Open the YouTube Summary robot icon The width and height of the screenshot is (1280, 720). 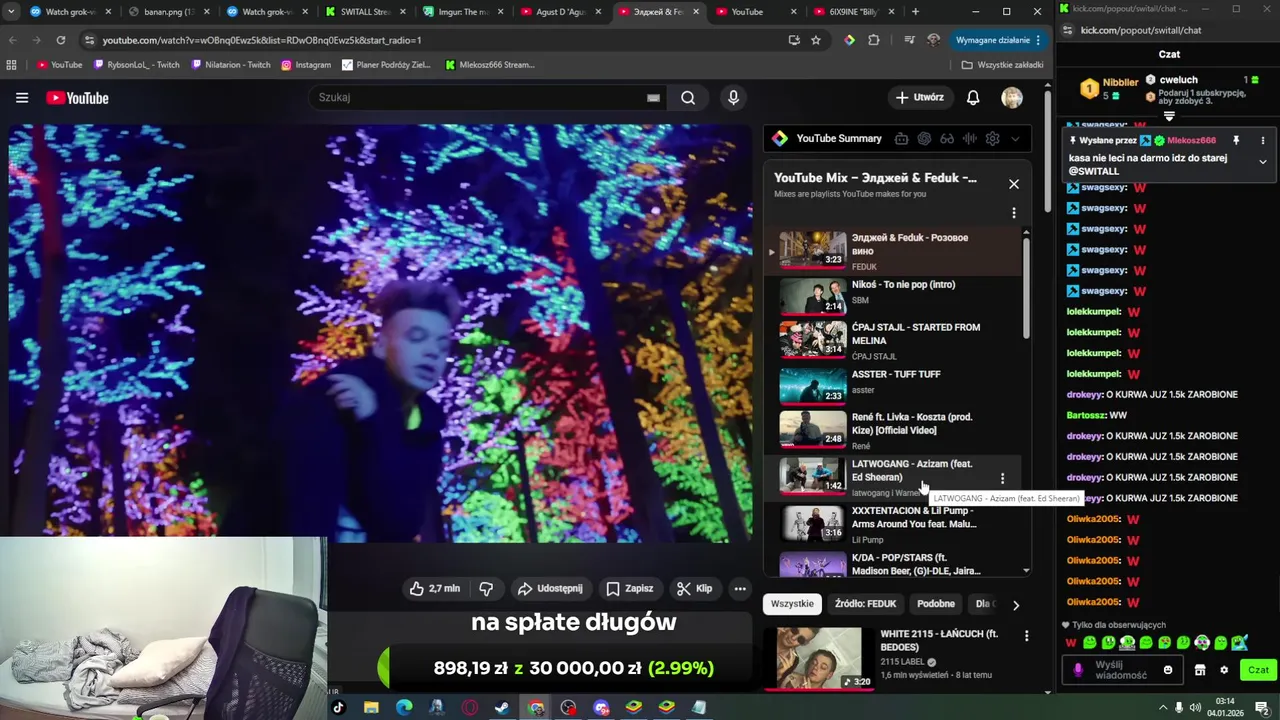[901, 139]
